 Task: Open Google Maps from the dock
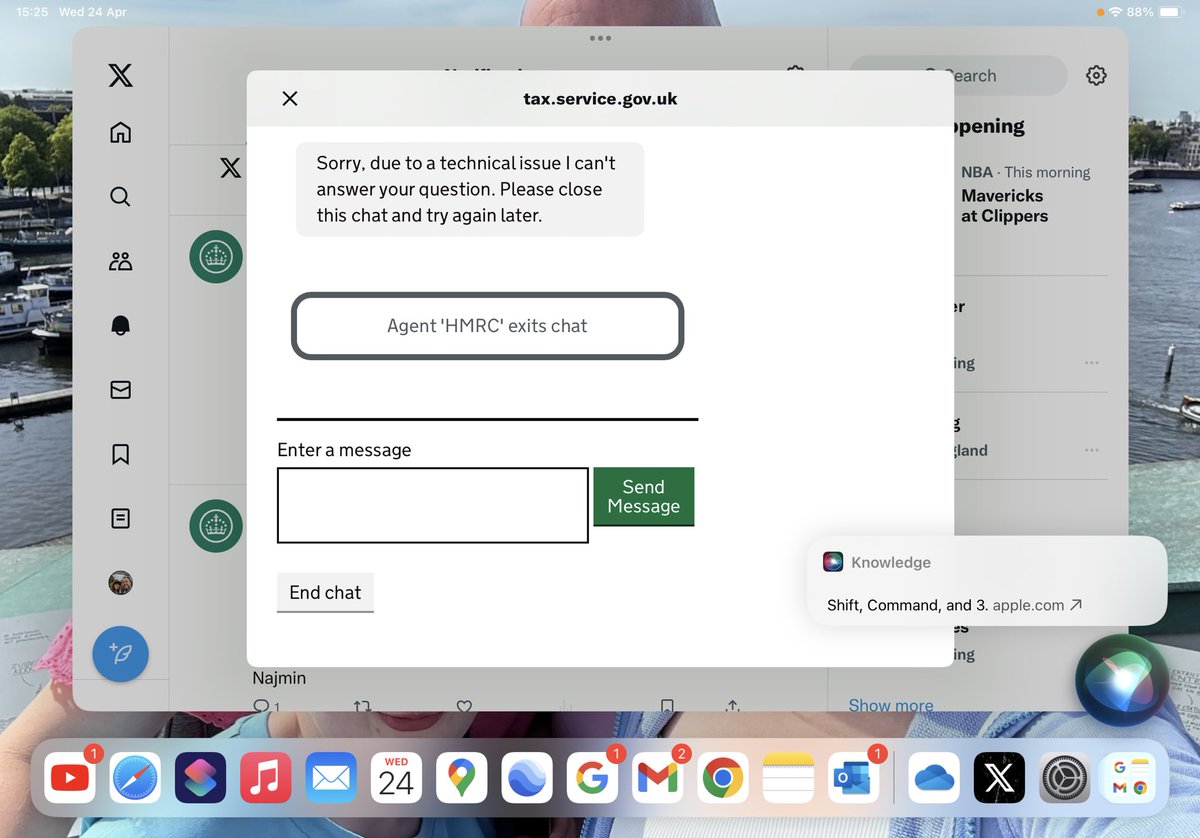point(461,778)
